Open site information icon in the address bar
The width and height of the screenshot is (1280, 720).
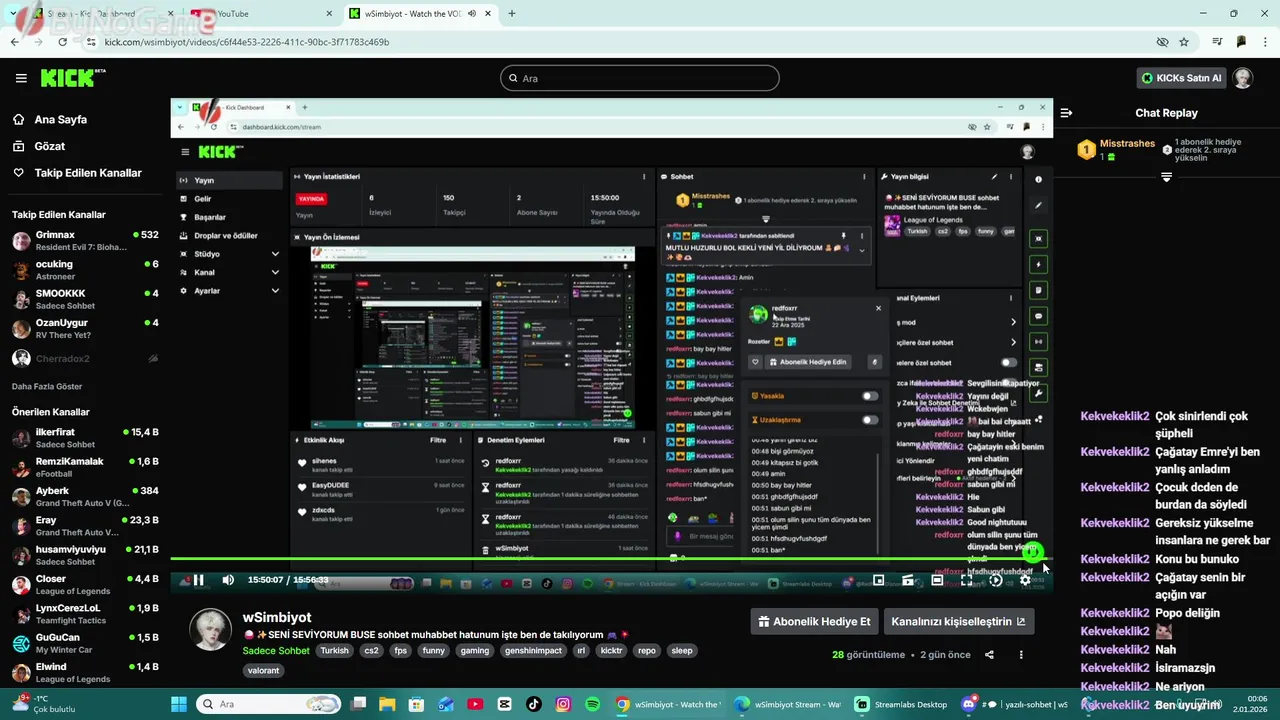[x=90, y=42]
